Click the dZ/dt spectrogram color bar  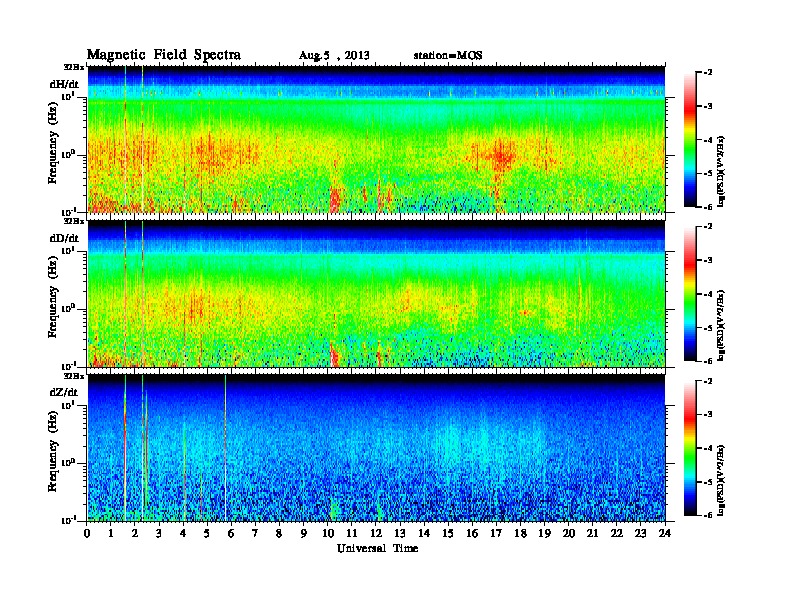coord(689,448)
